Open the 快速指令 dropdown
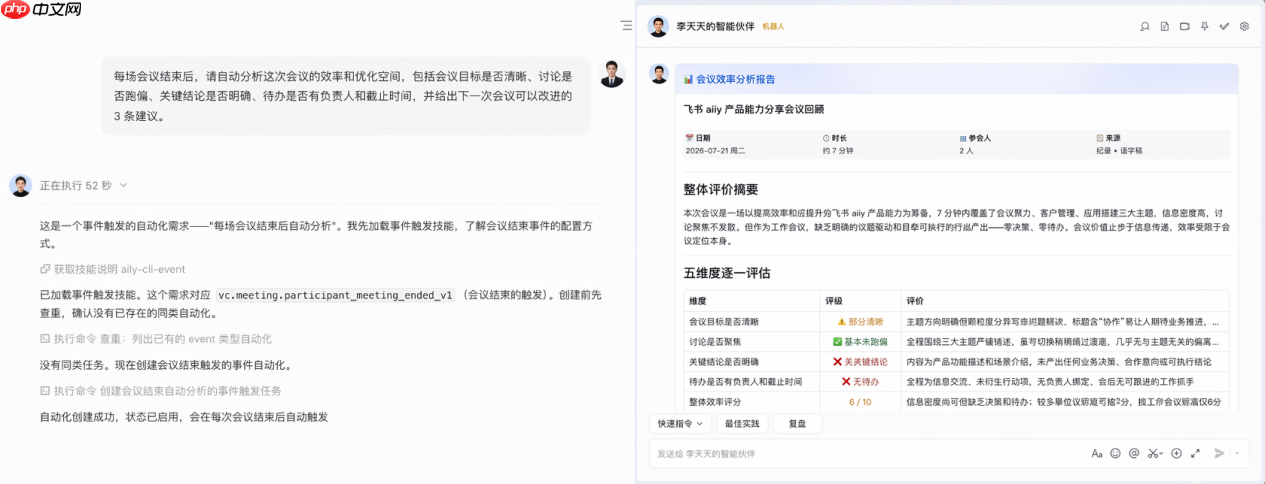 point(680,423)
